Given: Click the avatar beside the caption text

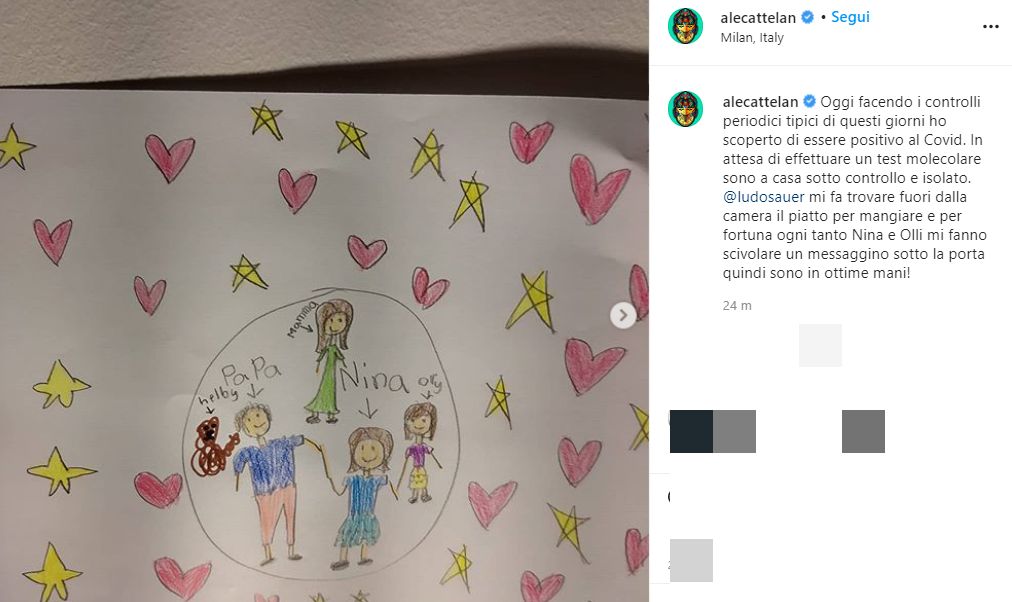Looking at the screenshot, I should (685, 109).
